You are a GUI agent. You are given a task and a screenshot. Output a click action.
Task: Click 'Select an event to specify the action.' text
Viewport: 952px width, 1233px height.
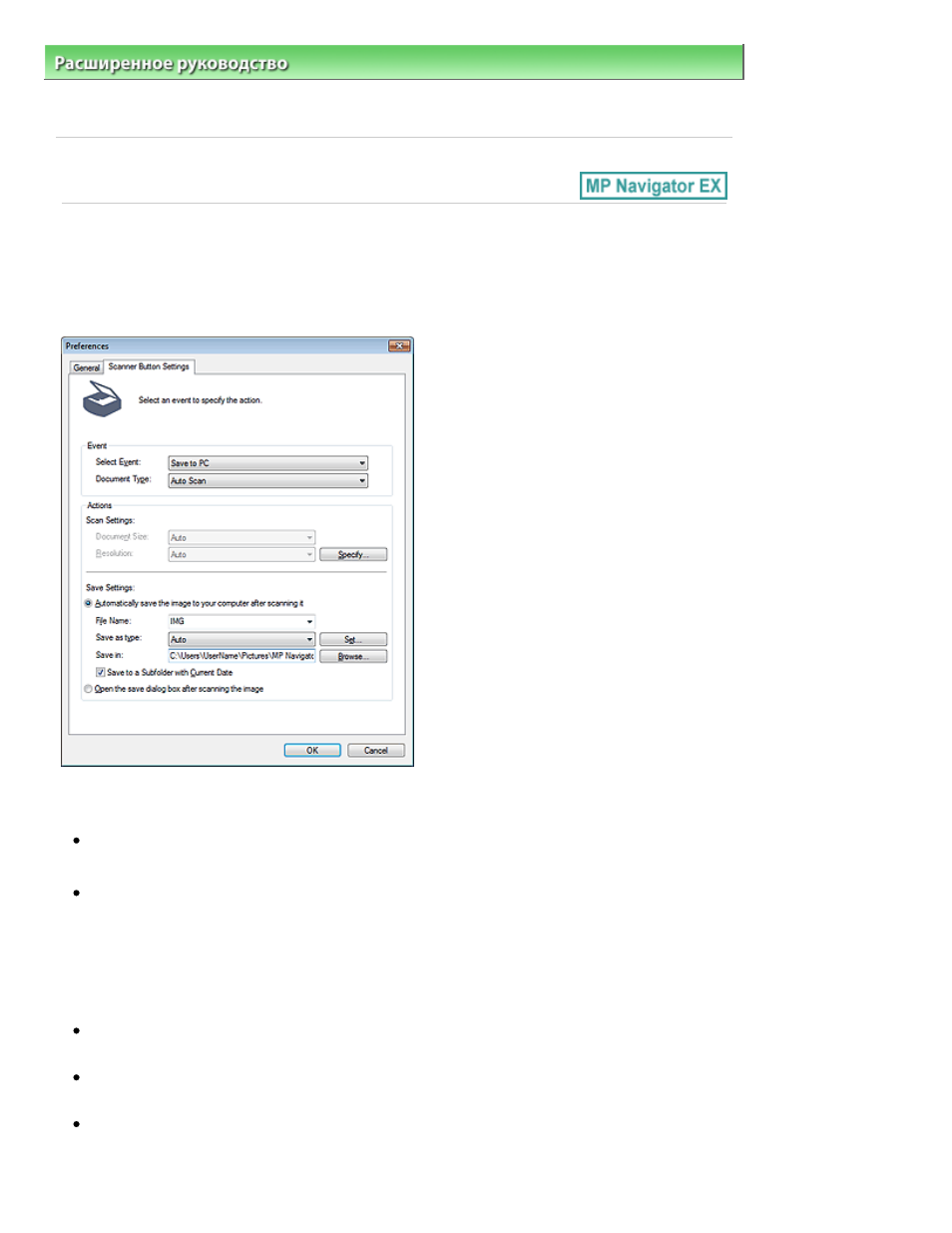pyautogui.click(x=201, y=400)
